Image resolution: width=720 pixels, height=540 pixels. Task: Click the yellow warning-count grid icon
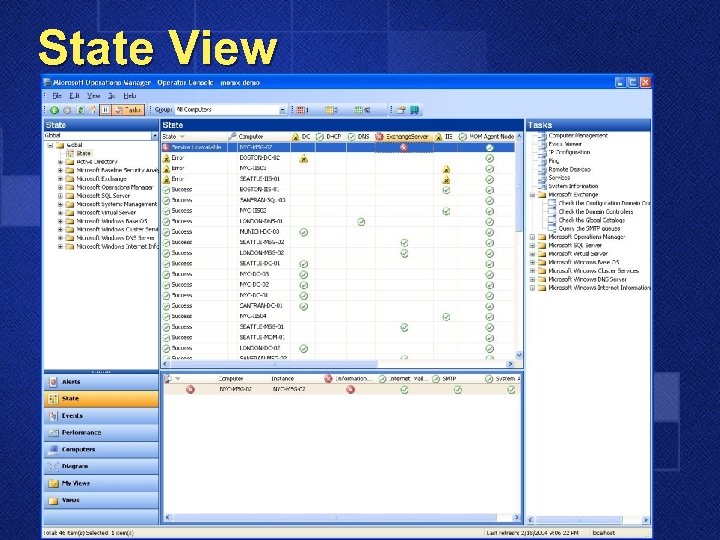click(x=329, y=110)
